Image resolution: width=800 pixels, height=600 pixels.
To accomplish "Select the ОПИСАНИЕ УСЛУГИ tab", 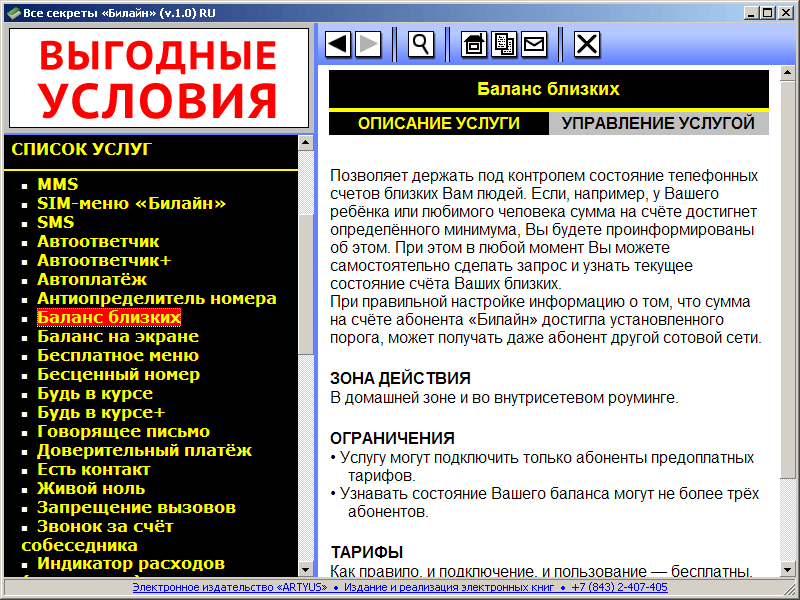I will [x=439, y=123].
